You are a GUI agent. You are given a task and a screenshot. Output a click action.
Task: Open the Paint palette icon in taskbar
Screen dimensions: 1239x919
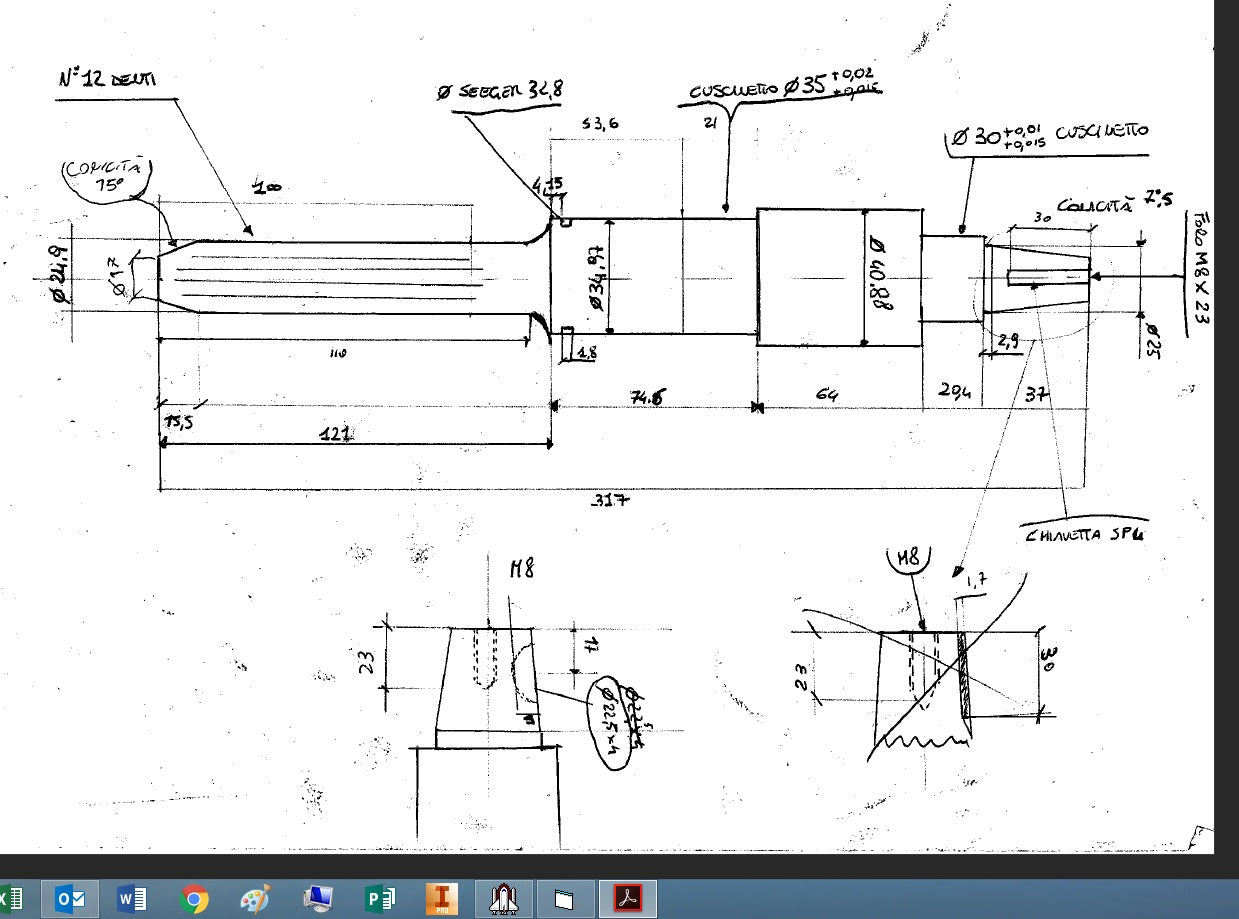click(255, 899)
